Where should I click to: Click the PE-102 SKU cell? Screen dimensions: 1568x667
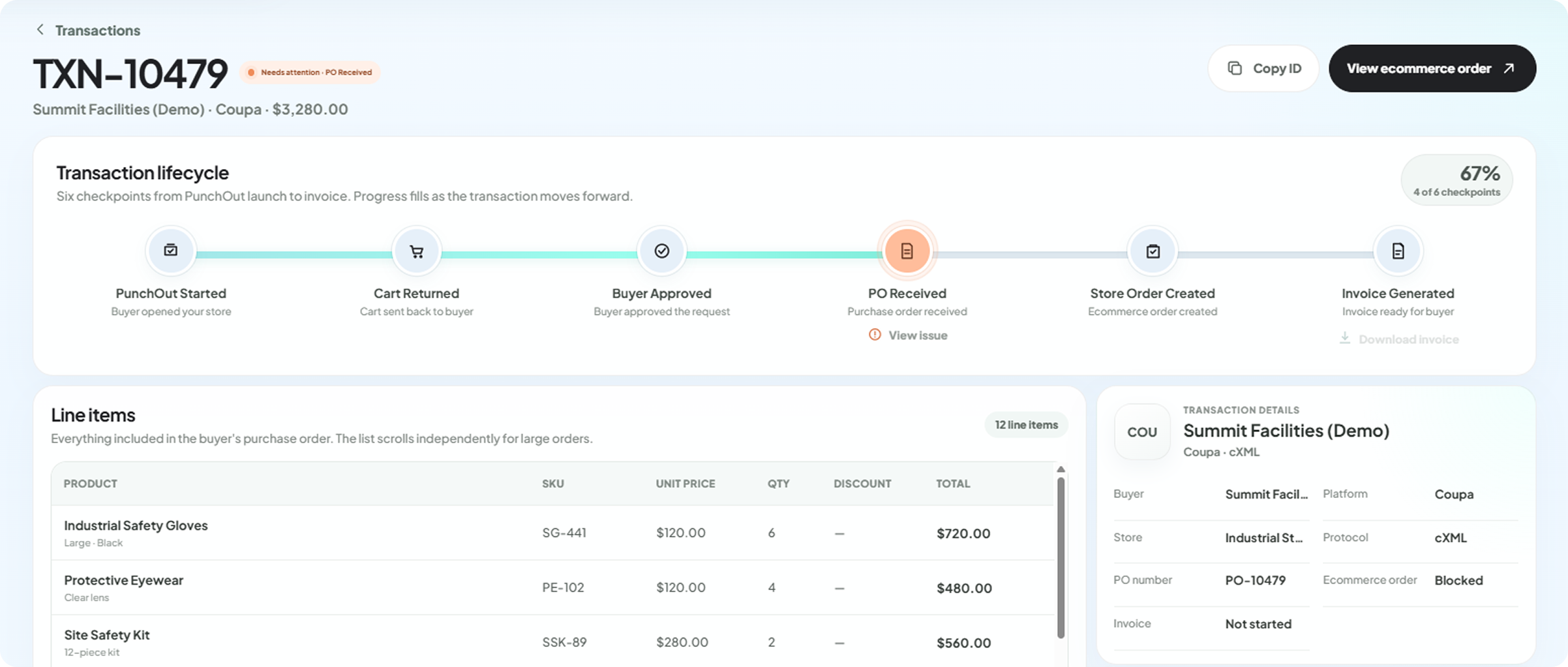563,588
